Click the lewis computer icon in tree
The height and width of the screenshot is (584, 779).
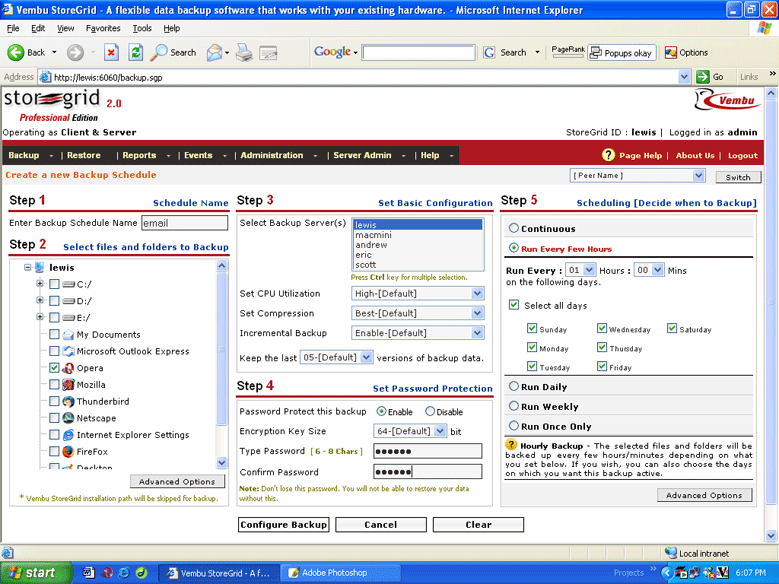click(40, 267)
